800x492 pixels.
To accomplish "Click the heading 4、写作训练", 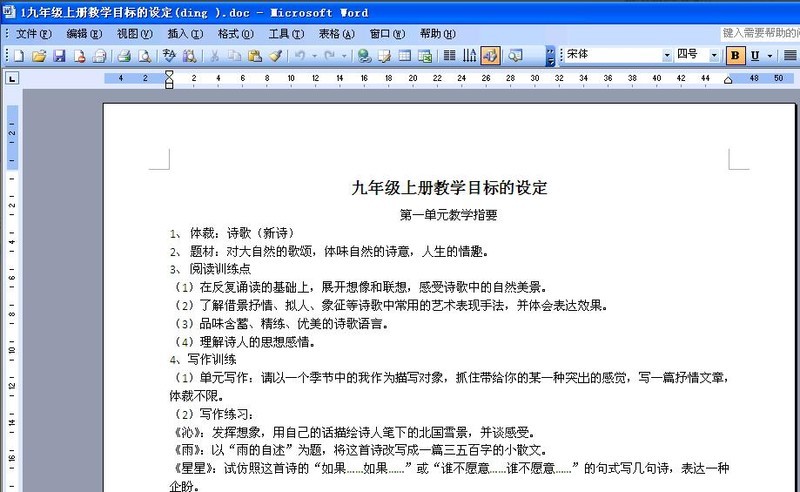I will (203, 359).
